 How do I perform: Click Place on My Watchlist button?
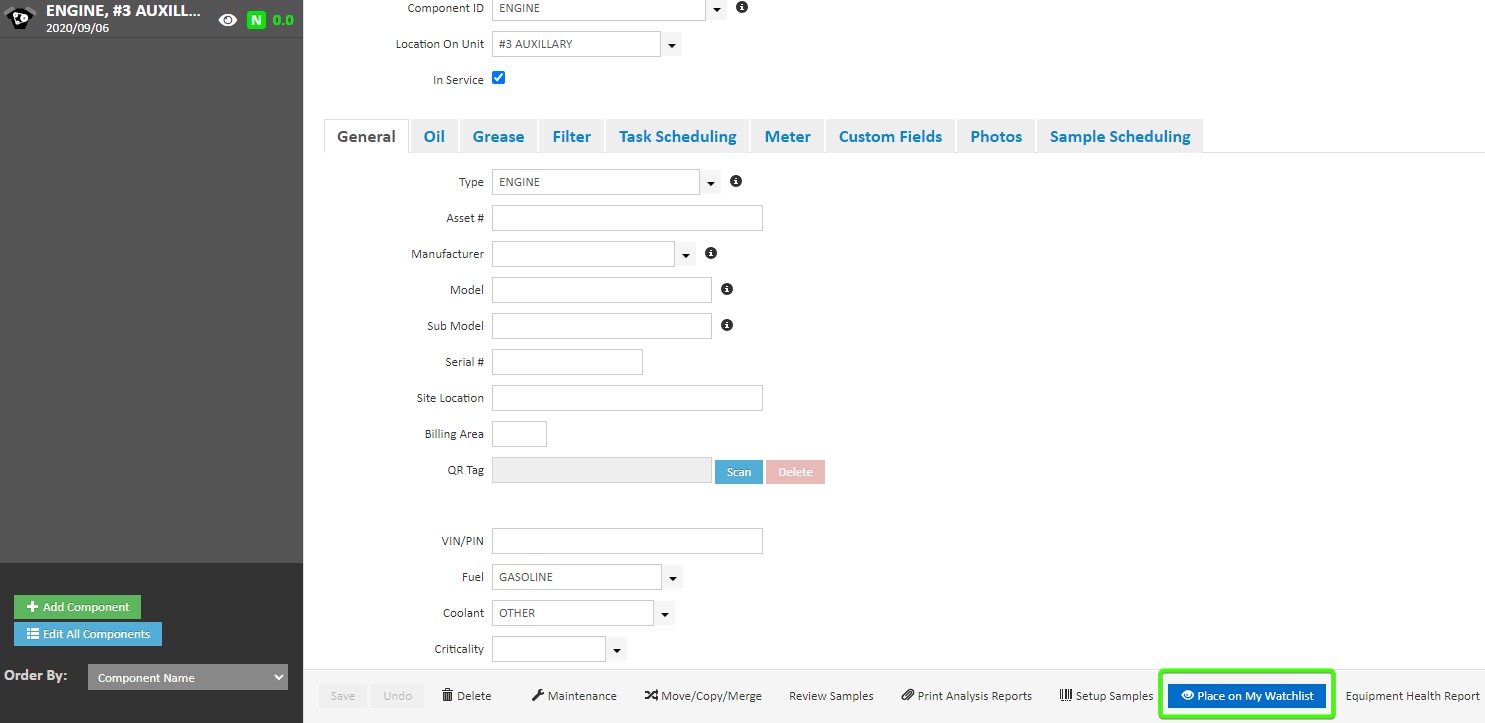(1246, 696)
